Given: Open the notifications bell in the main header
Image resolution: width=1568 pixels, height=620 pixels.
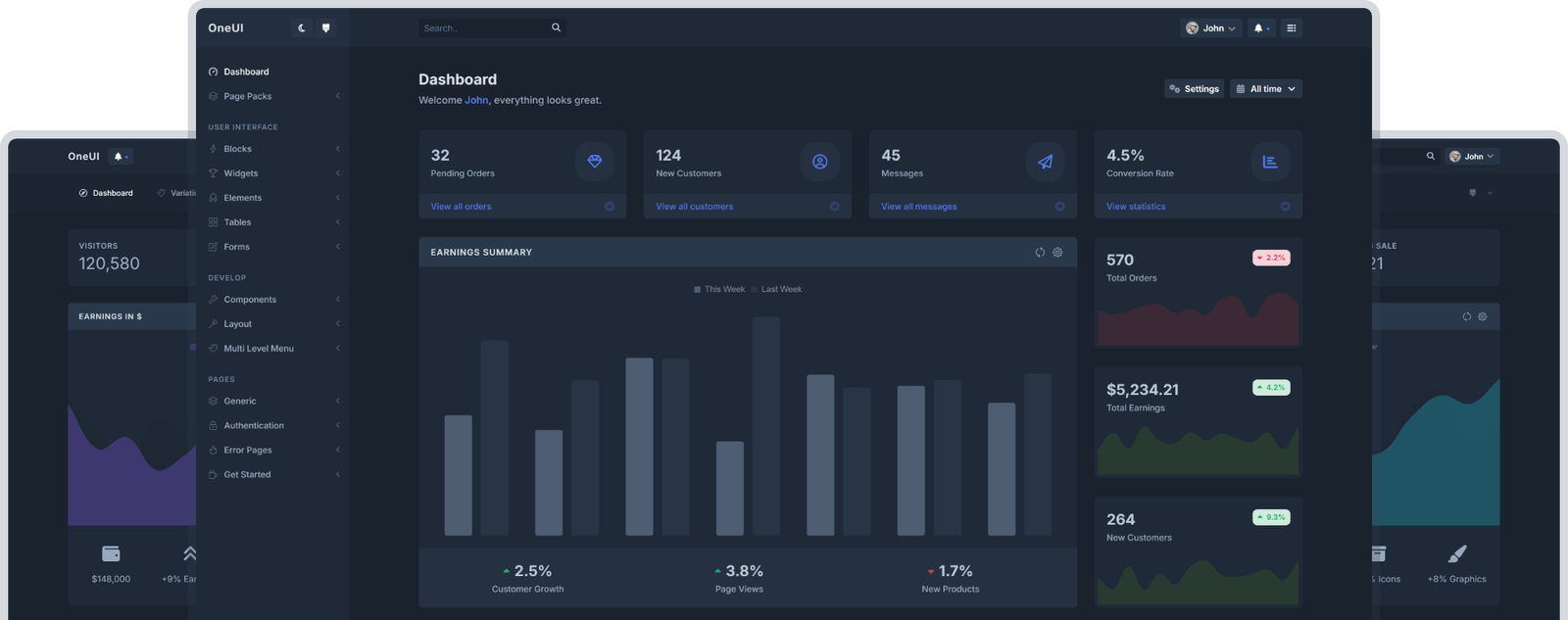Looking at the screenshot, I should point(1260,28).
